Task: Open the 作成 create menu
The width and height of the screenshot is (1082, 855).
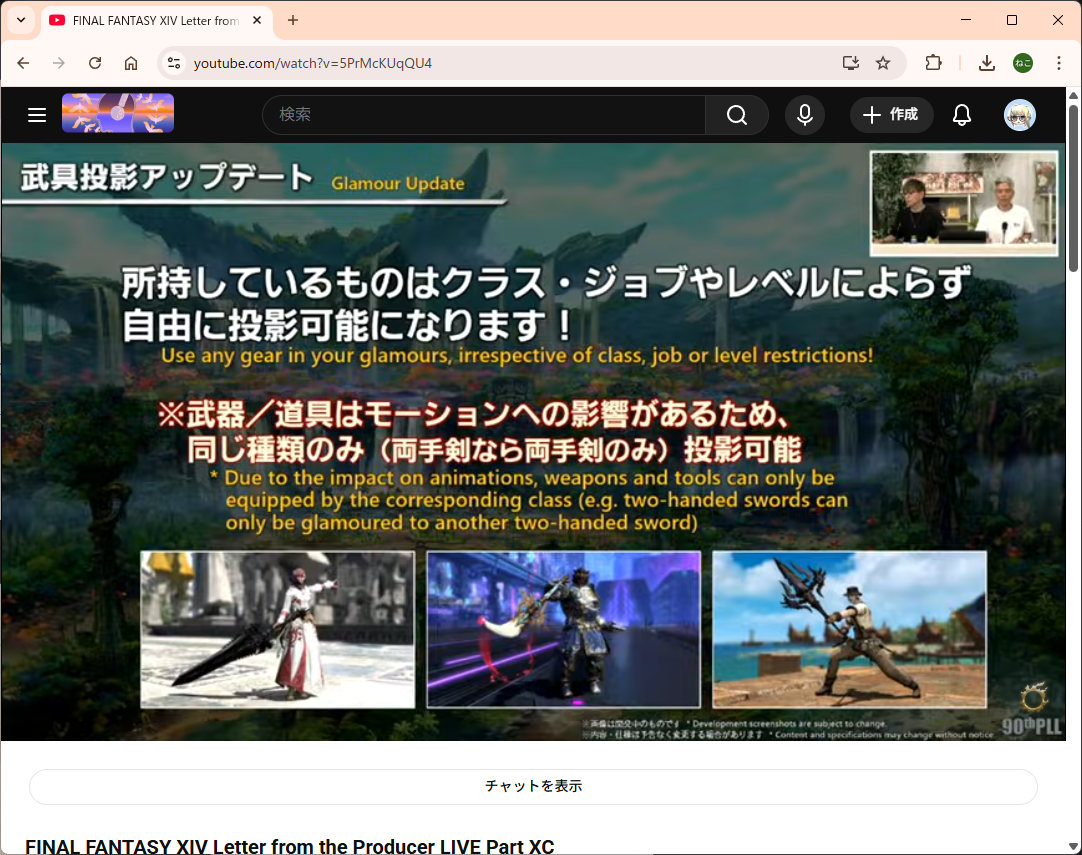Action: pyautogui.click(x=891, y=115)
